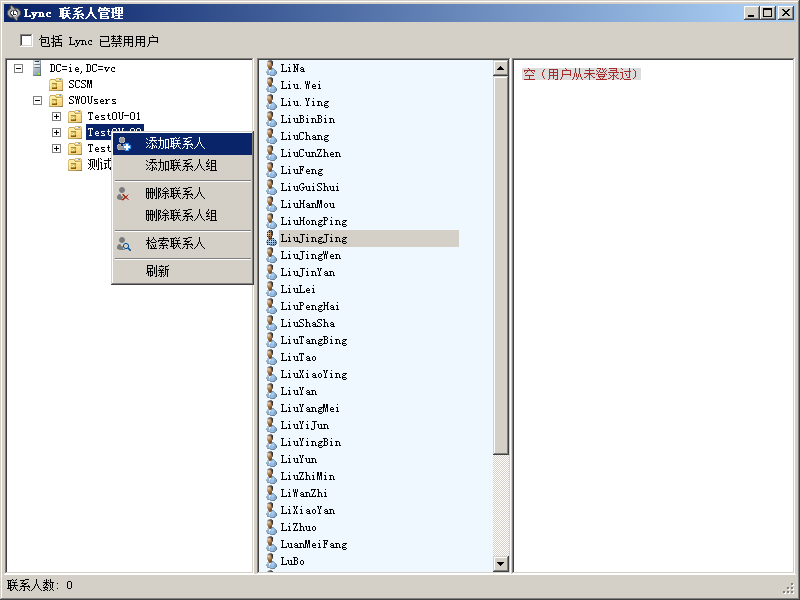Select user LiuXiaoYing in the list
Screen dimensions: 800x600
(x=314, y=374)
